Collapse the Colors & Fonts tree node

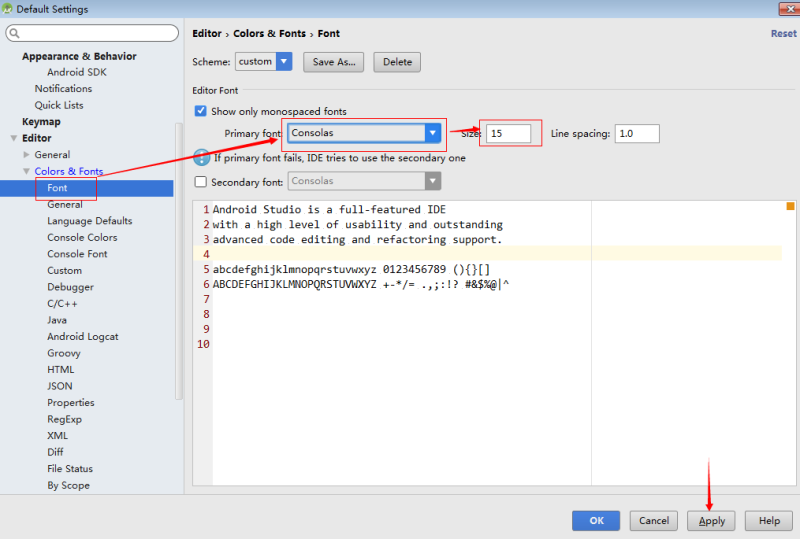tap(27, 171)
